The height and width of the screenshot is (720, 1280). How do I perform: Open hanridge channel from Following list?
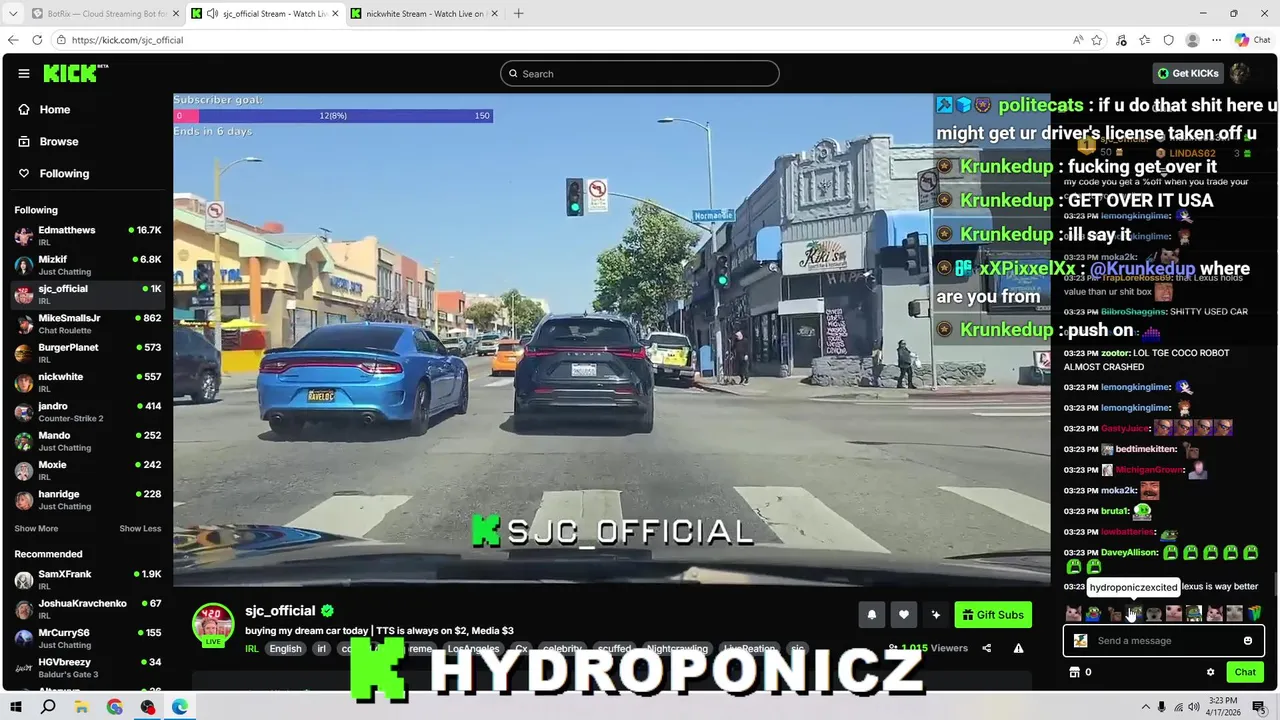[88, 500]
